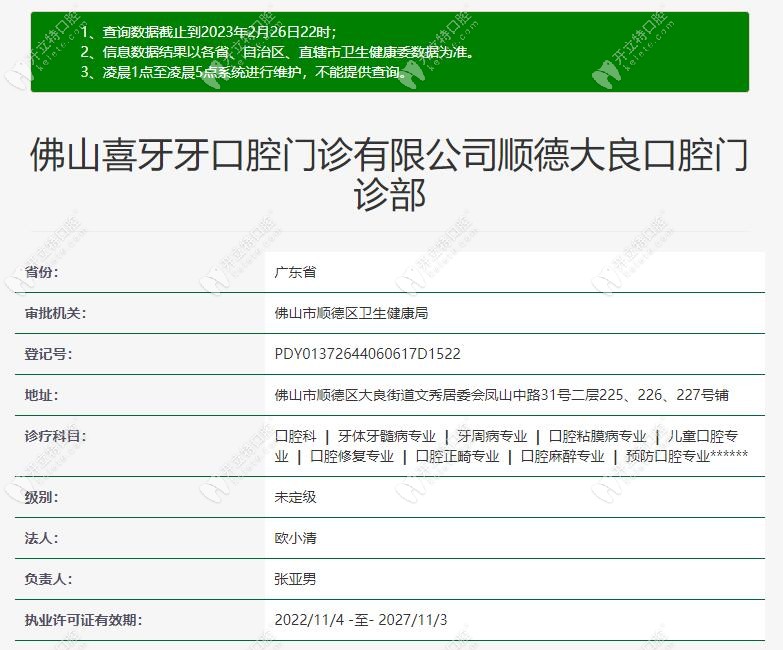The width and height of the screenshot is (783, 650).
Task: Click the approving authority 佛山市顺德区卫生健康局
Action: tap(351, 313)
